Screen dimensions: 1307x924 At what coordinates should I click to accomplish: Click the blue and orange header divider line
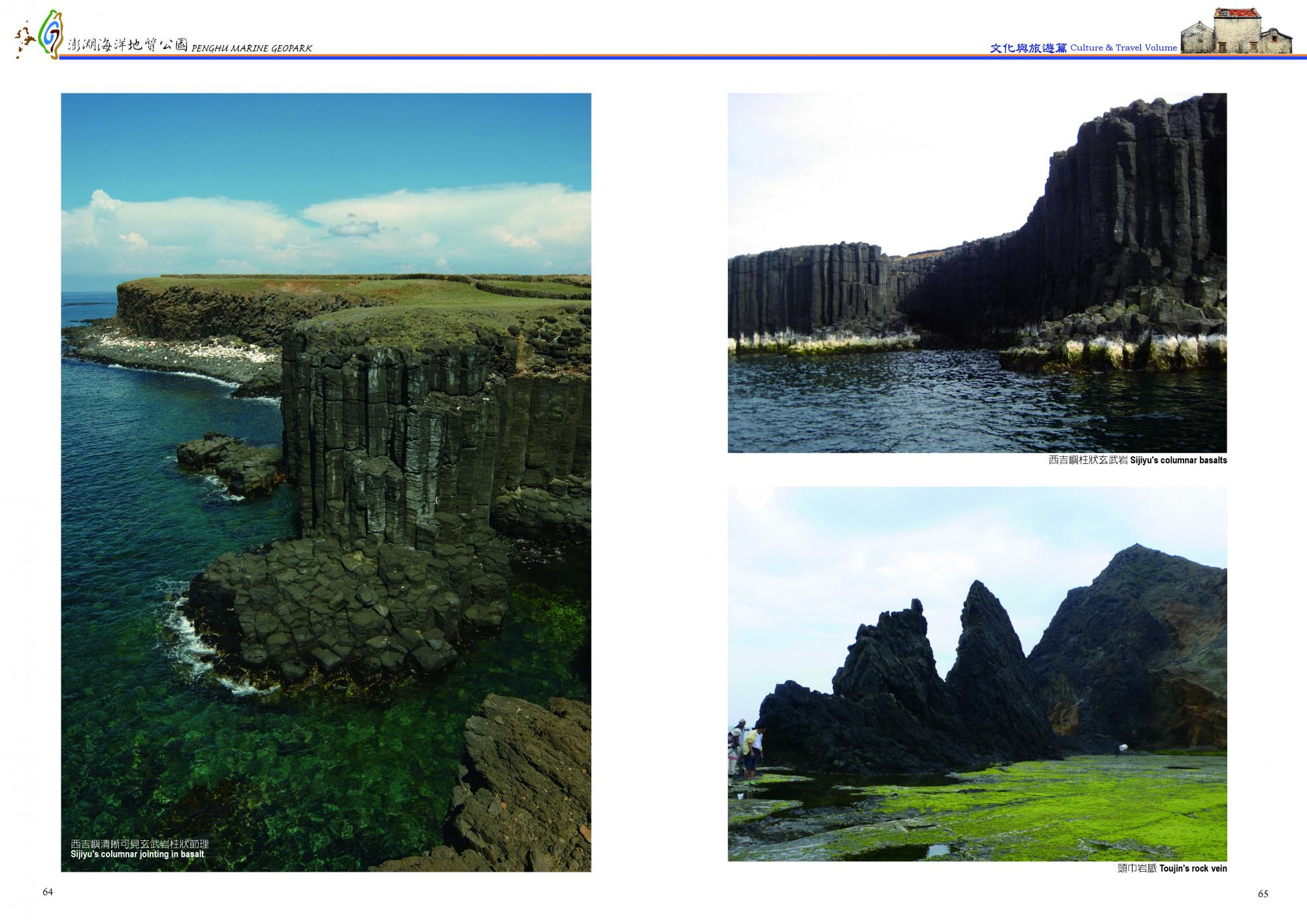pos(653,57)
